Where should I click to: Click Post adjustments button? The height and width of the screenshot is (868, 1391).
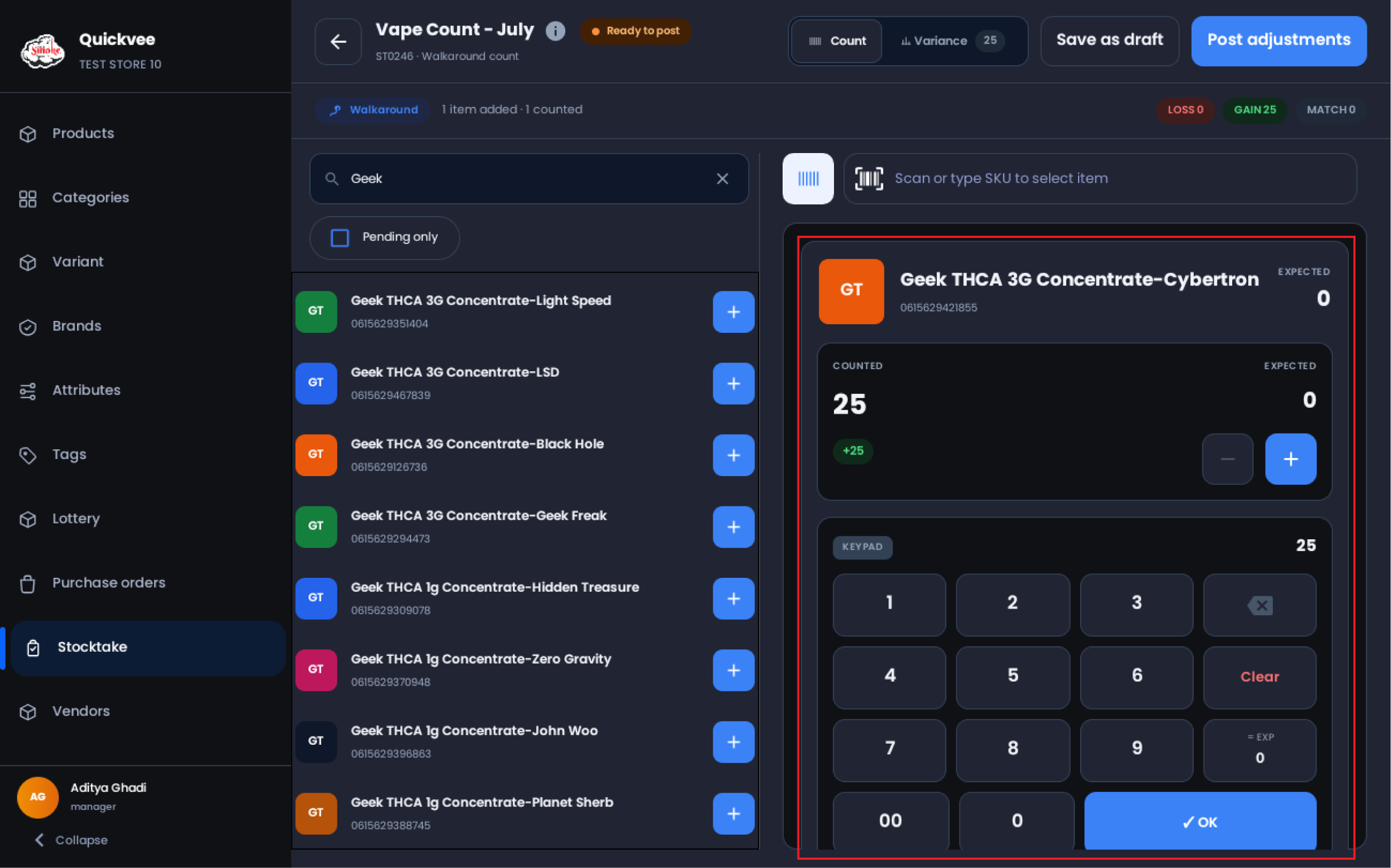tap(1278, 41)
